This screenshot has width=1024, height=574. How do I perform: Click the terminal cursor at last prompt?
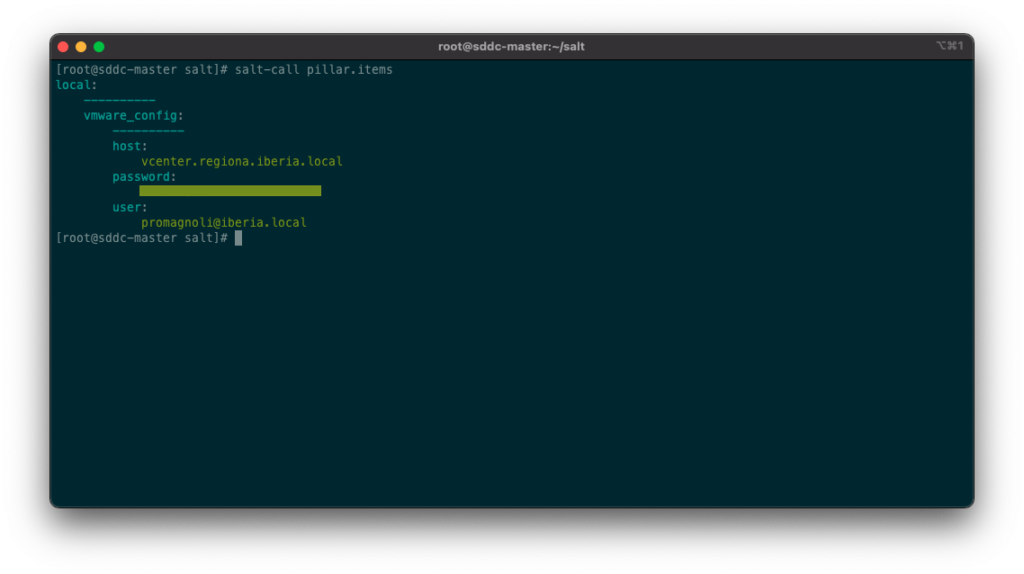[238, 238]
